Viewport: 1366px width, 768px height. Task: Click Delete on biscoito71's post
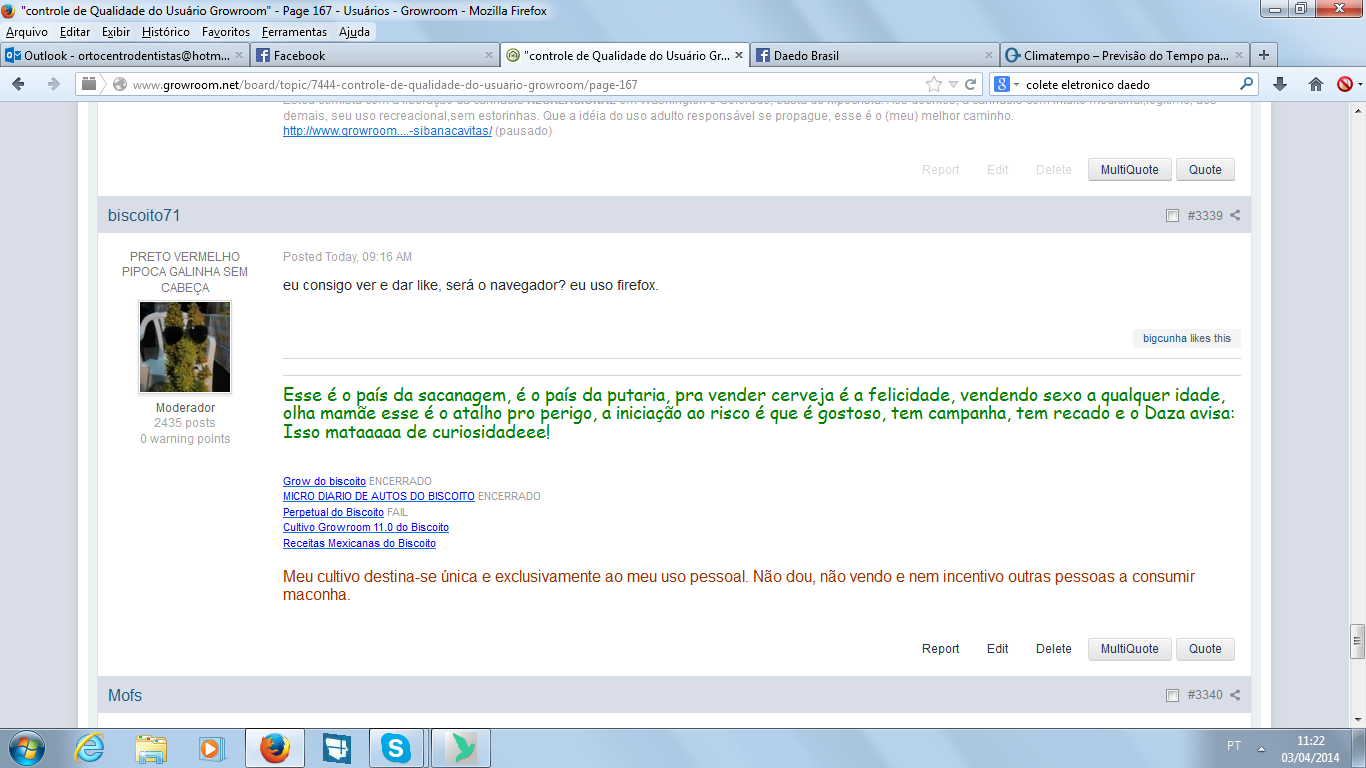tap(1054, 649)
